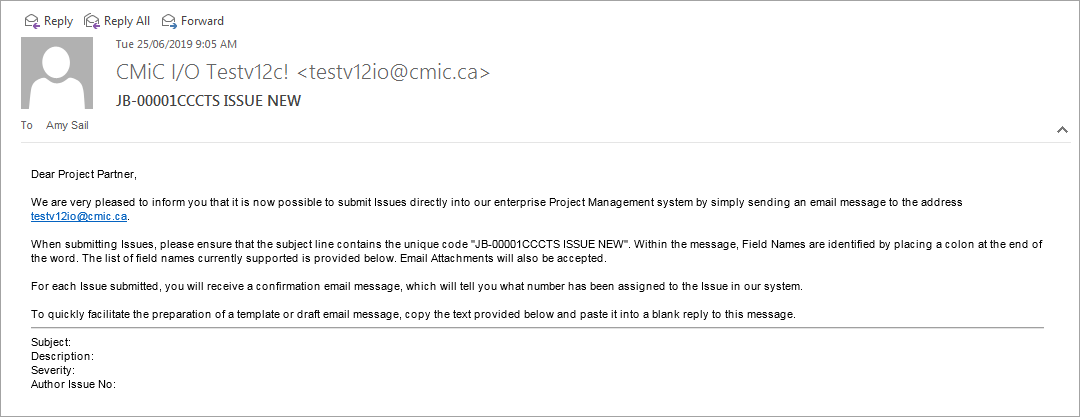
Task: Click the Forward envelope arrow icon
Action: pos(169,21)
